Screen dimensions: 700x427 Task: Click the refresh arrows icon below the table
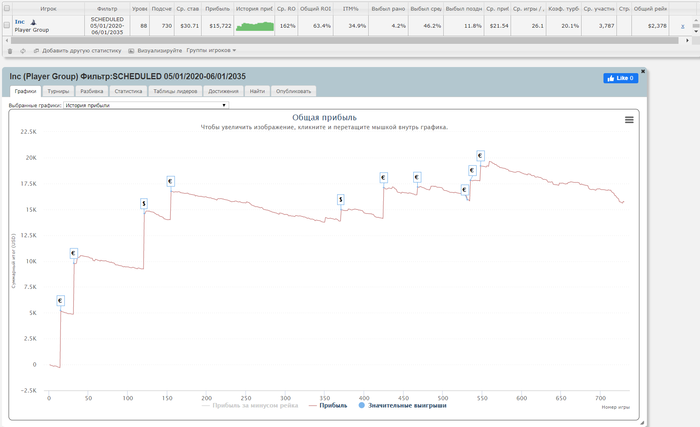(x=23, y=51)
